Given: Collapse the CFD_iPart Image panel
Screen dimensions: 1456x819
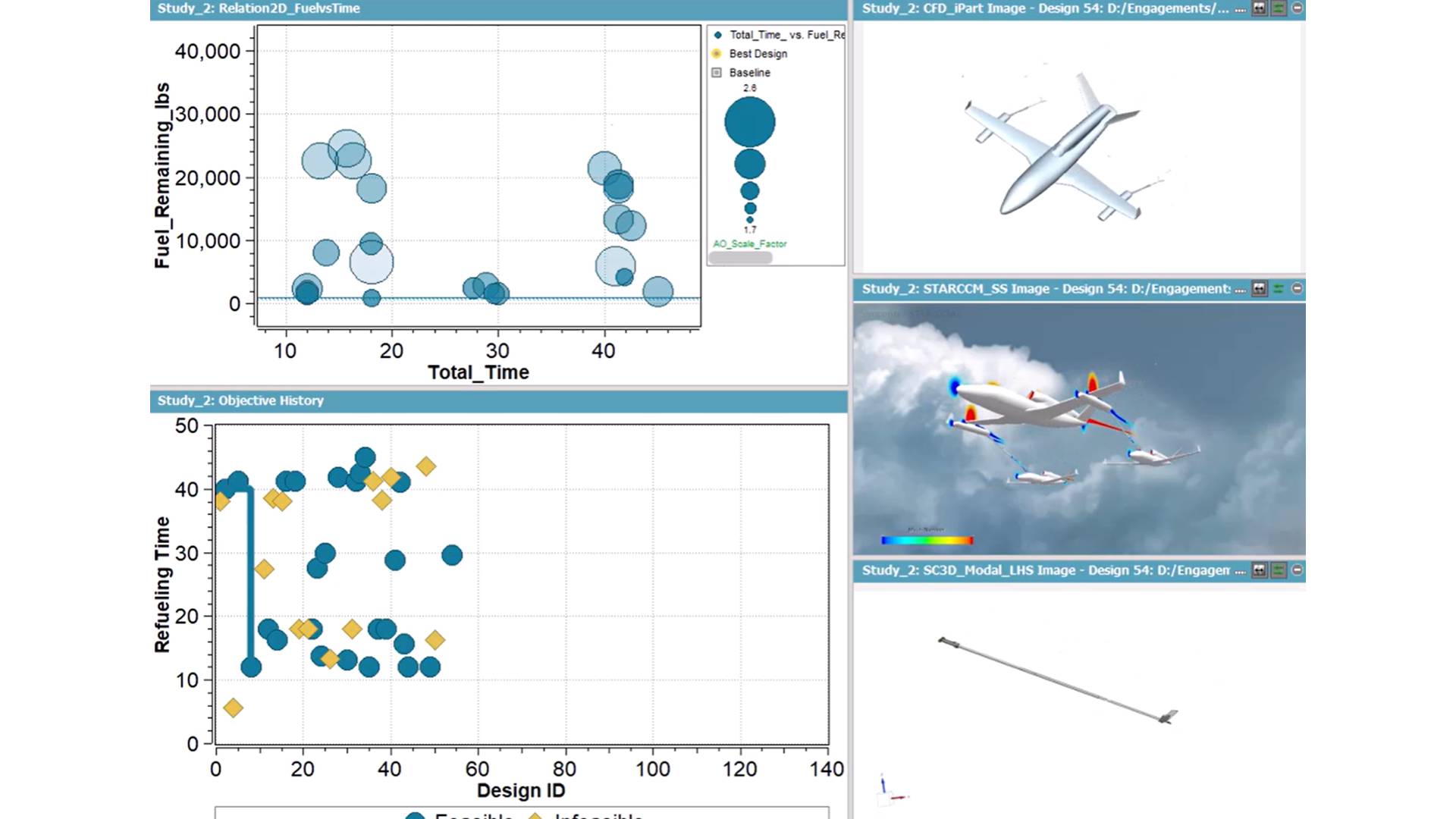Looking at the screenshot, I should pos(1298,8).
